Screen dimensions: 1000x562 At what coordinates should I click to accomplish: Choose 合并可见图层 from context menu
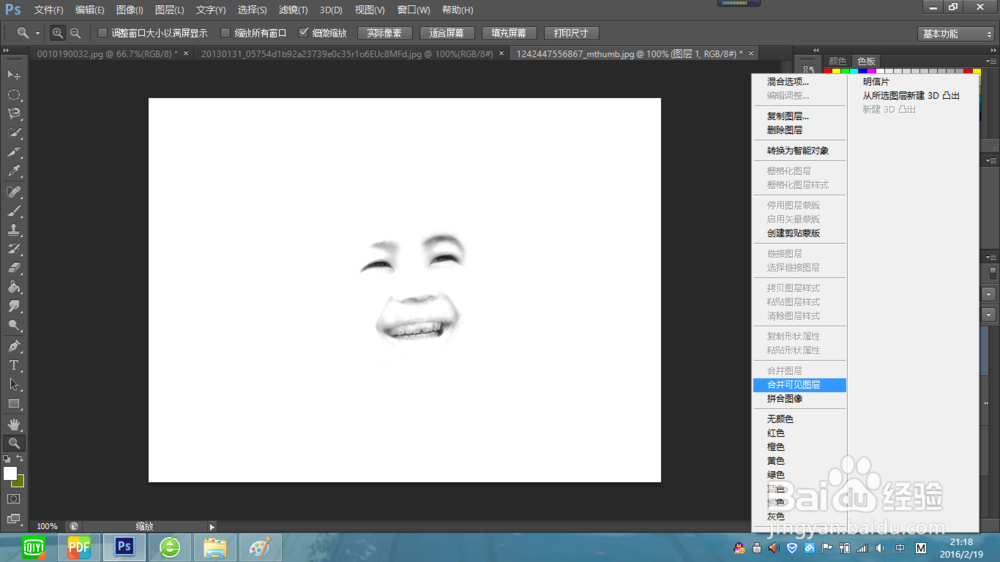click(793, 385)
